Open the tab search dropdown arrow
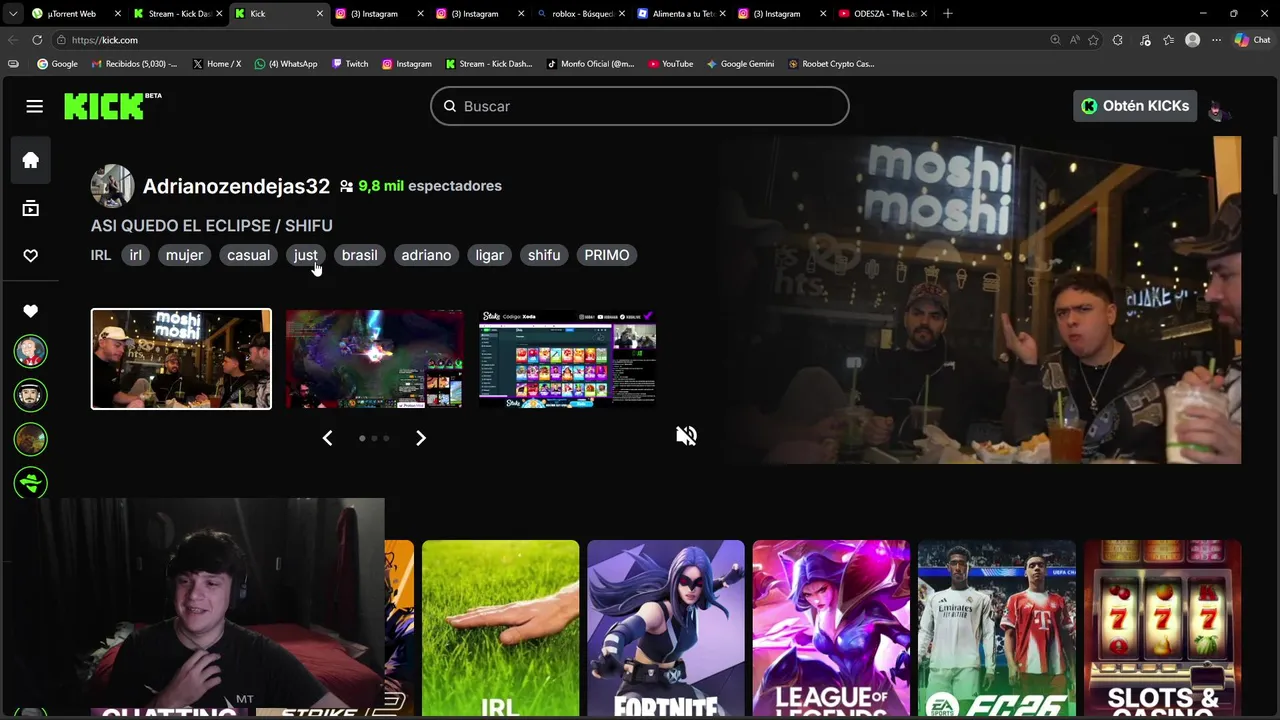The image size is (1280, 720). click(x=13, y=14)
